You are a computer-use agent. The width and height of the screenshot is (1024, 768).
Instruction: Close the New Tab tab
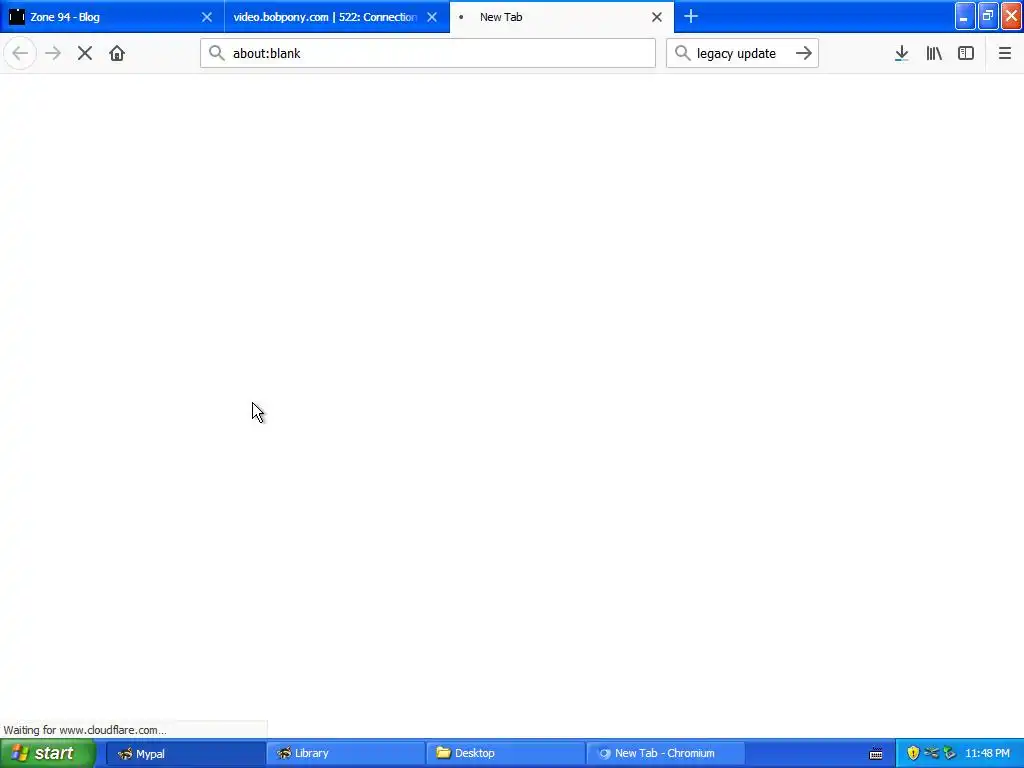[657, 17]
